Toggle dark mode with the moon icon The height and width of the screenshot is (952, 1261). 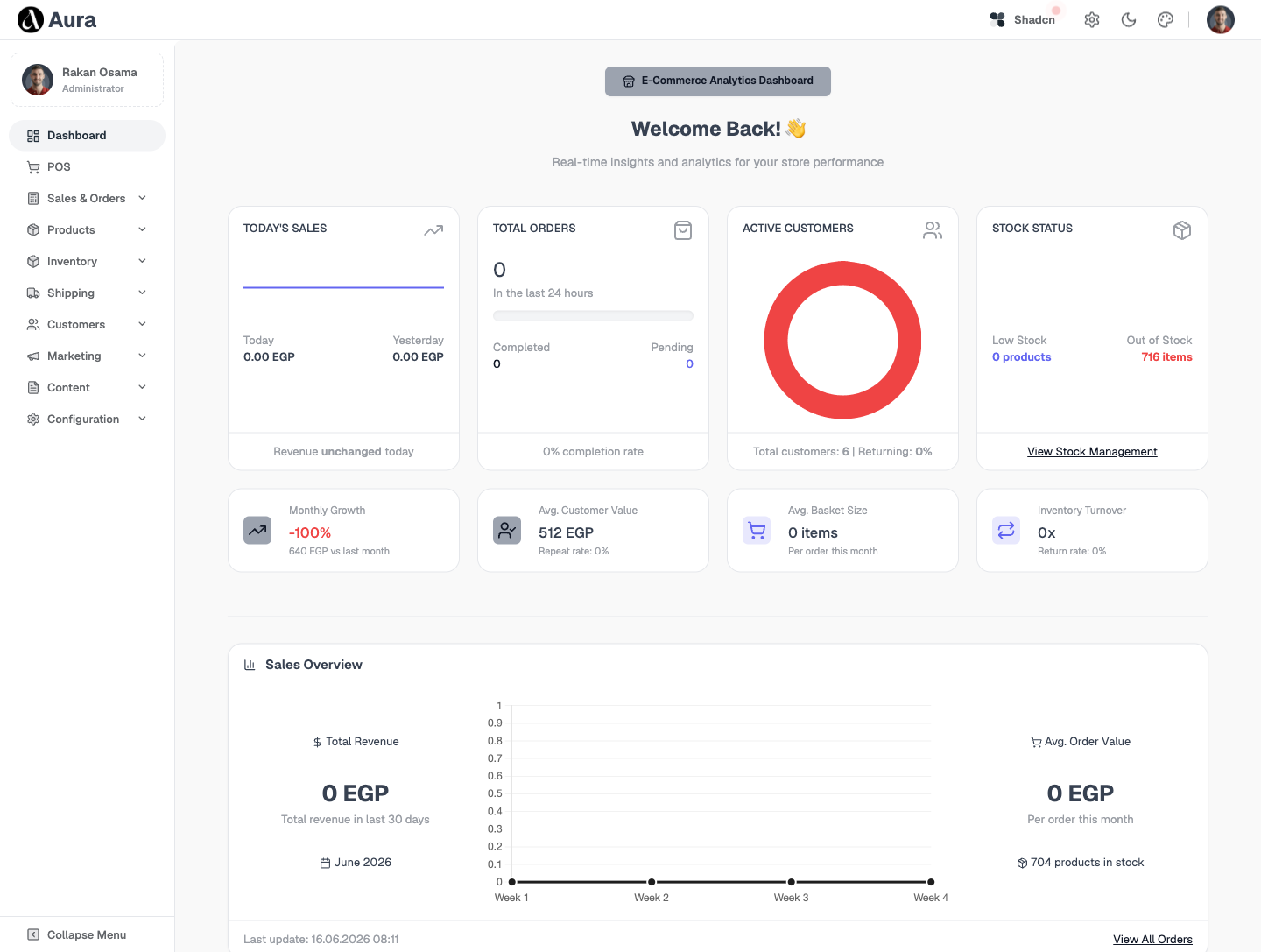point(1129,19)
